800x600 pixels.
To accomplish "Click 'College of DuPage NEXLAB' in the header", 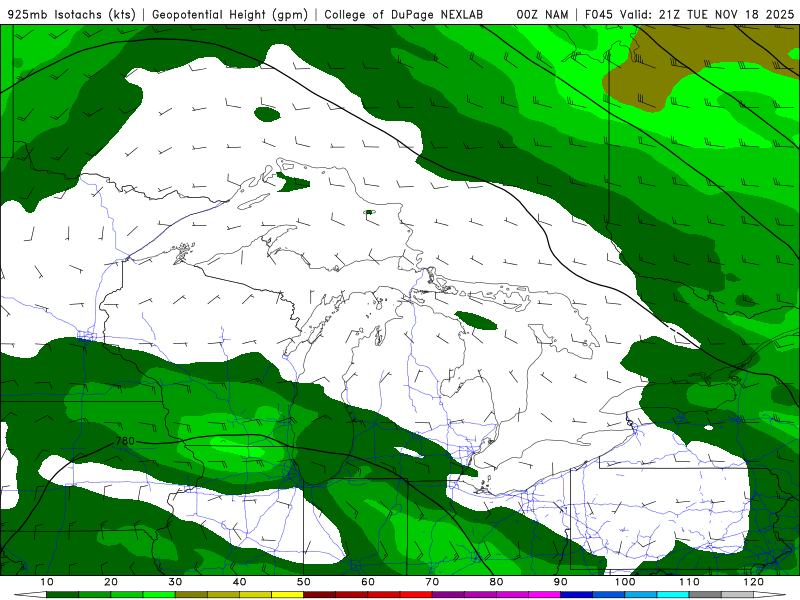I will 404,14.
